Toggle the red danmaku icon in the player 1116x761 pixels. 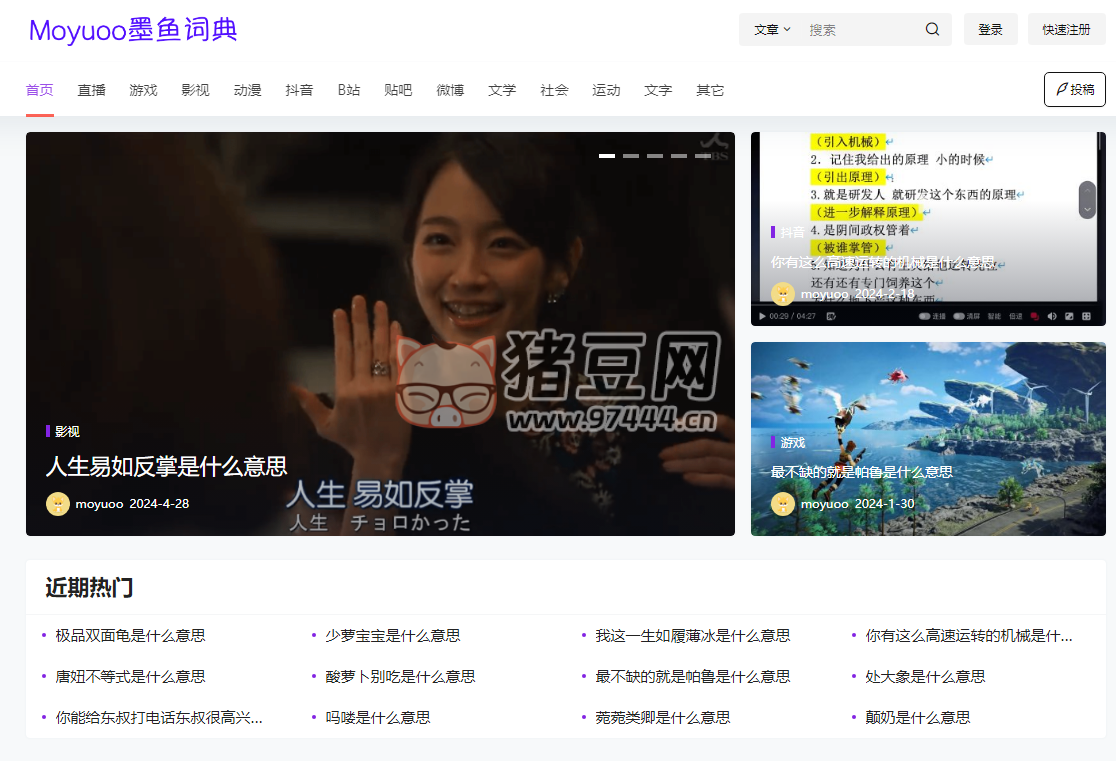(1034, 315)
